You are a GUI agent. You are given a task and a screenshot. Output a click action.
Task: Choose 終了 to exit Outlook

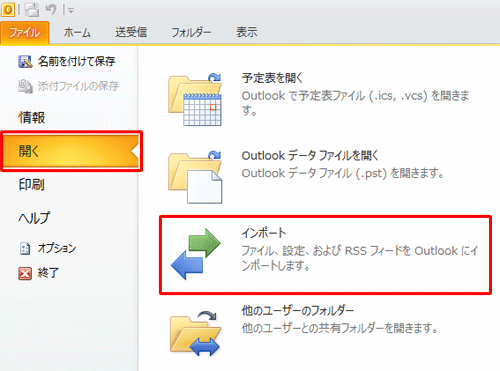point(48,273)
